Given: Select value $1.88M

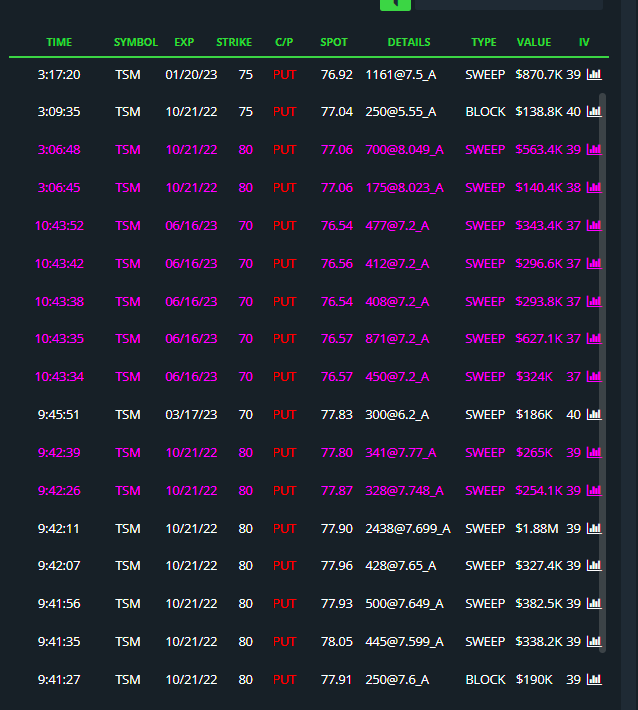Looking at the screenshot, I should tap(537, 529).
